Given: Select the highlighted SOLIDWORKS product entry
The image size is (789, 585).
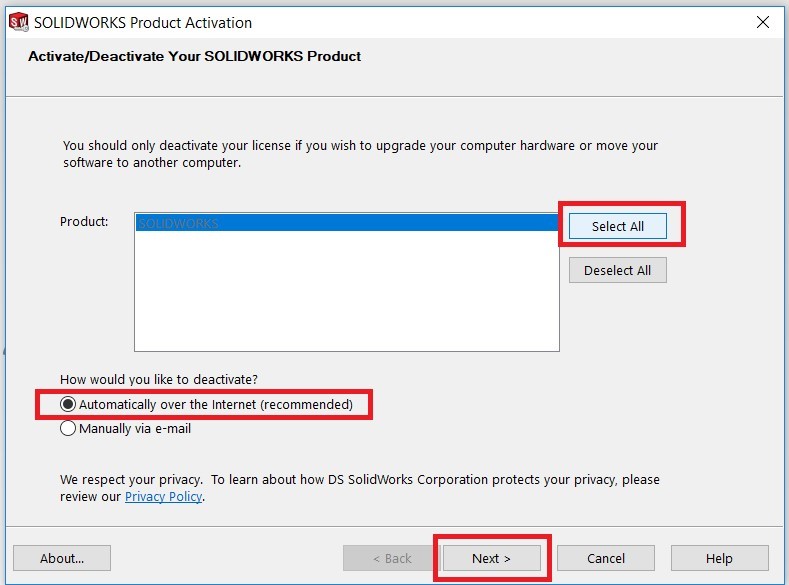Looking at the screenshot, I should pos(347,223).
